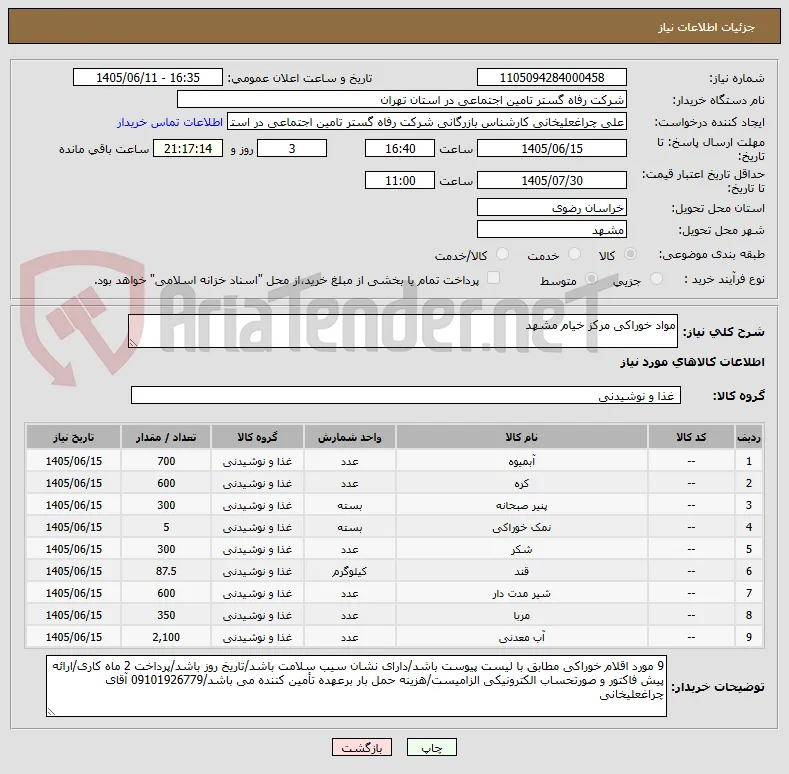Select the آب معدنی item name cell
The height and width of the screenshot is (774, 789).
[521, 637]
